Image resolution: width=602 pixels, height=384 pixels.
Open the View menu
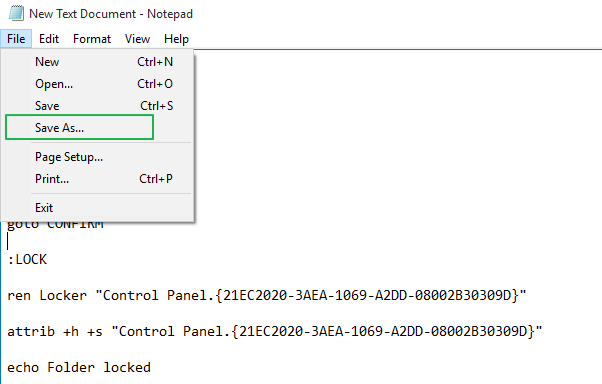(137, 39)
